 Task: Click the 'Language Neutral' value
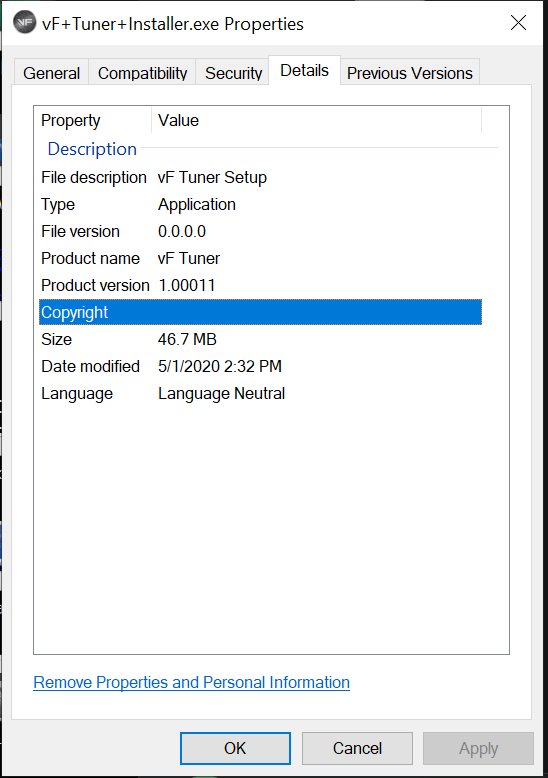[x=221, y=393]
